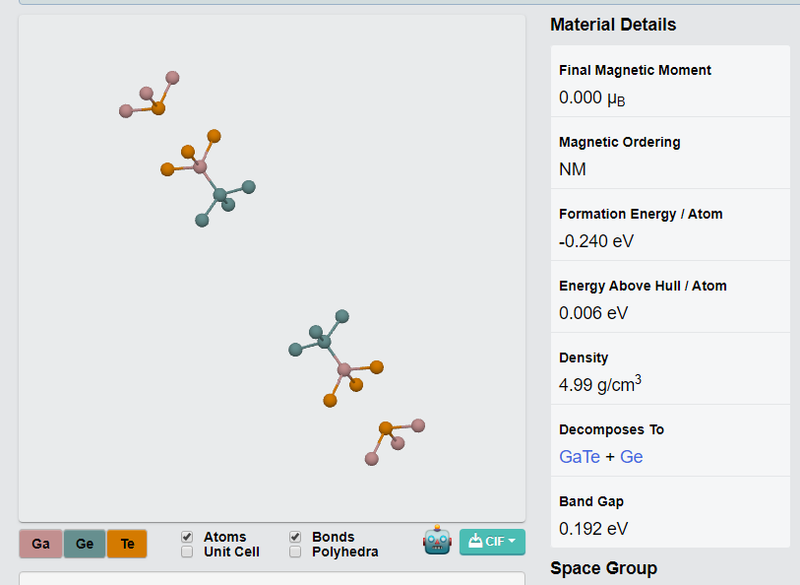The width and height of the screenshot is (800, 585).
Task: Select the 4.99 g/cm³ density value
Action: (x=600, y=384)
